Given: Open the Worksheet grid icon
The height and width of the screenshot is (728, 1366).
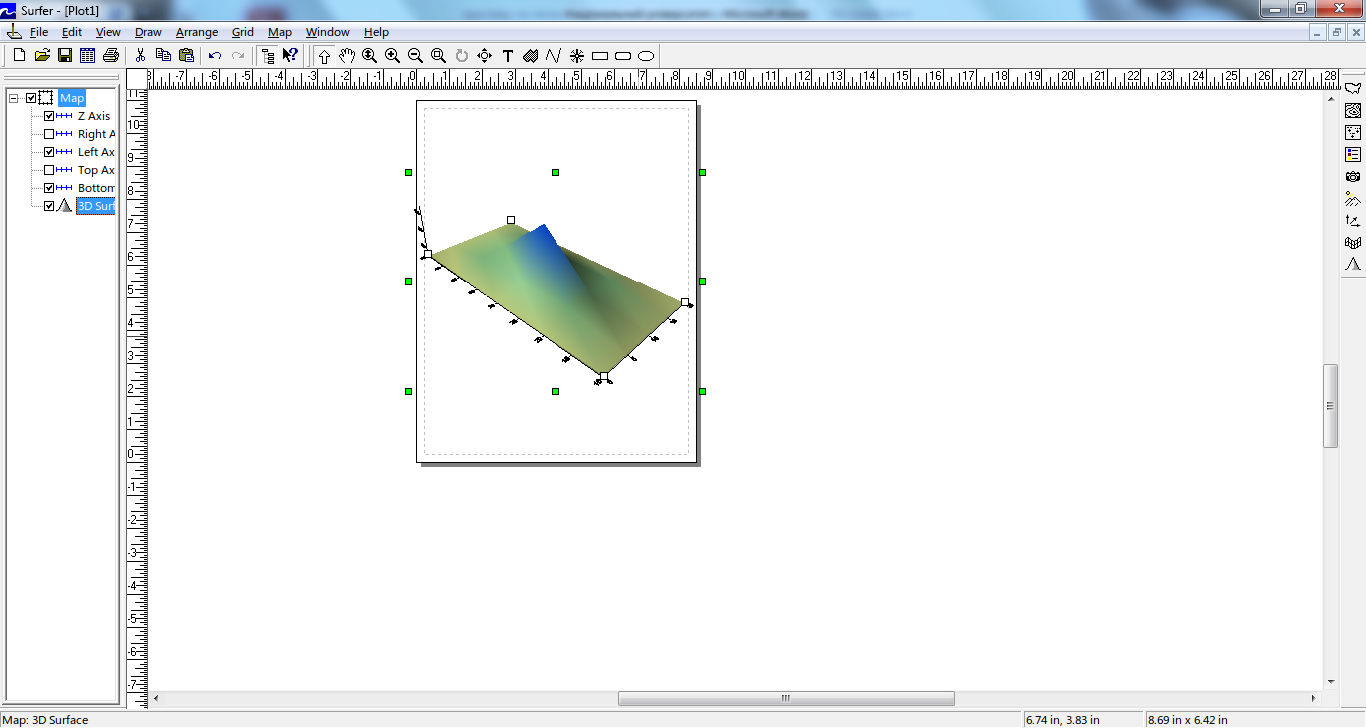Looking at the screenshot, I should click(88, 55).
